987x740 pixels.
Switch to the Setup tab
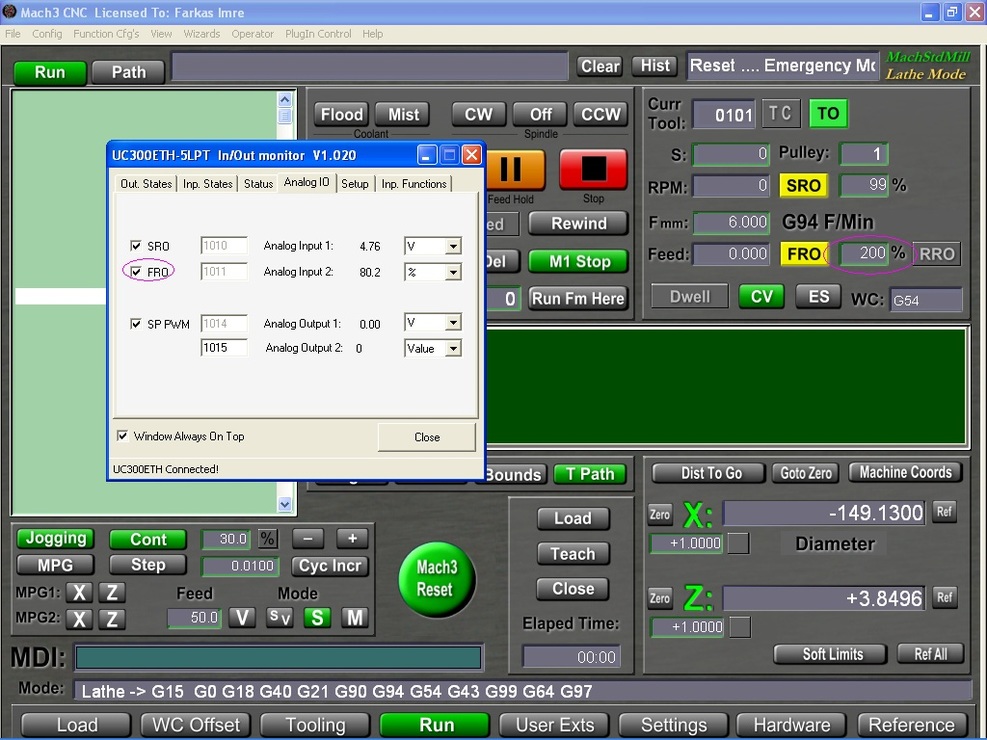pyautogui.click(x=355, y=184)
